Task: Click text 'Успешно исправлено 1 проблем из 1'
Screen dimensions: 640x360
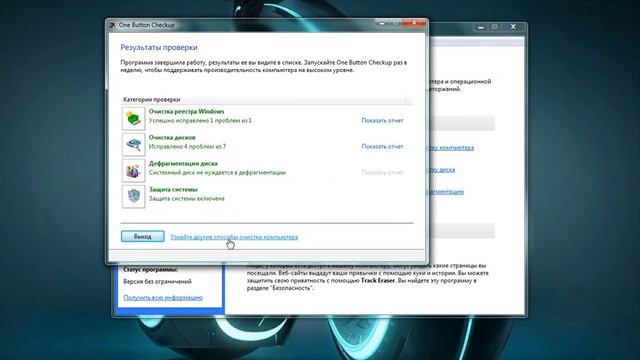Action: pos(200,120)
